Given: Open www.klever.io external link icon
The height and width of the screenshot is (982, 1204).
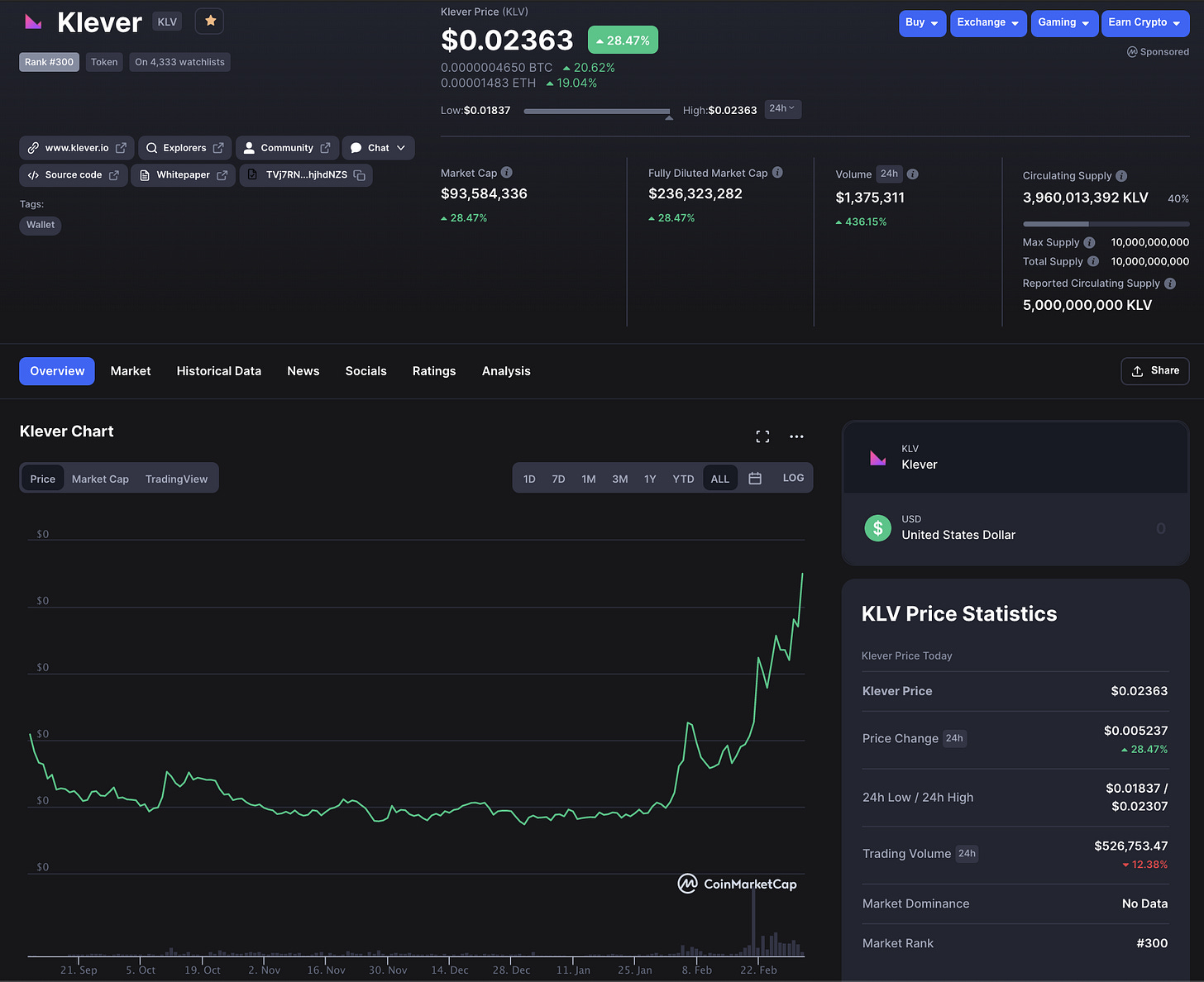Looking at the screenshot, I should click(121, 148).
